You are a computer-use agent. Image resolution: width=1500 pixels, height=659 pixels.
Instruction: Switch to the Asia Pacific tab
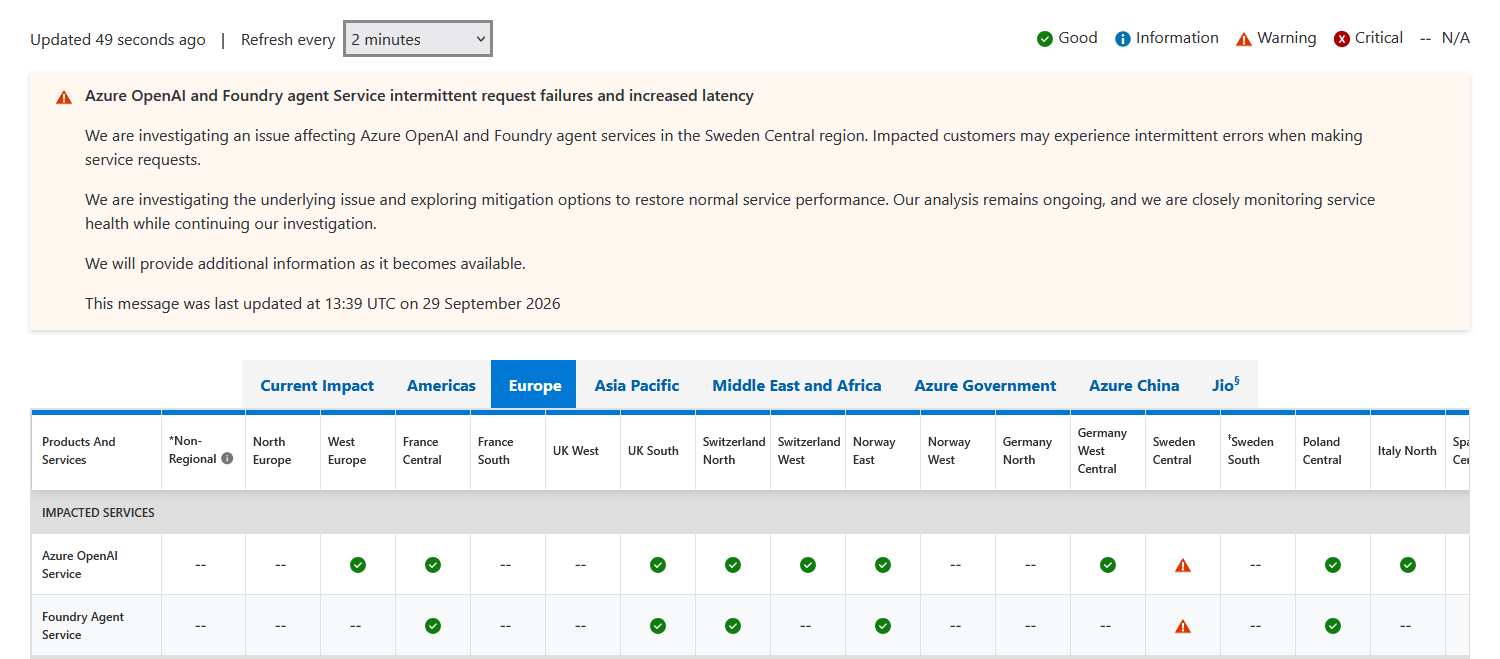[637, 385]
